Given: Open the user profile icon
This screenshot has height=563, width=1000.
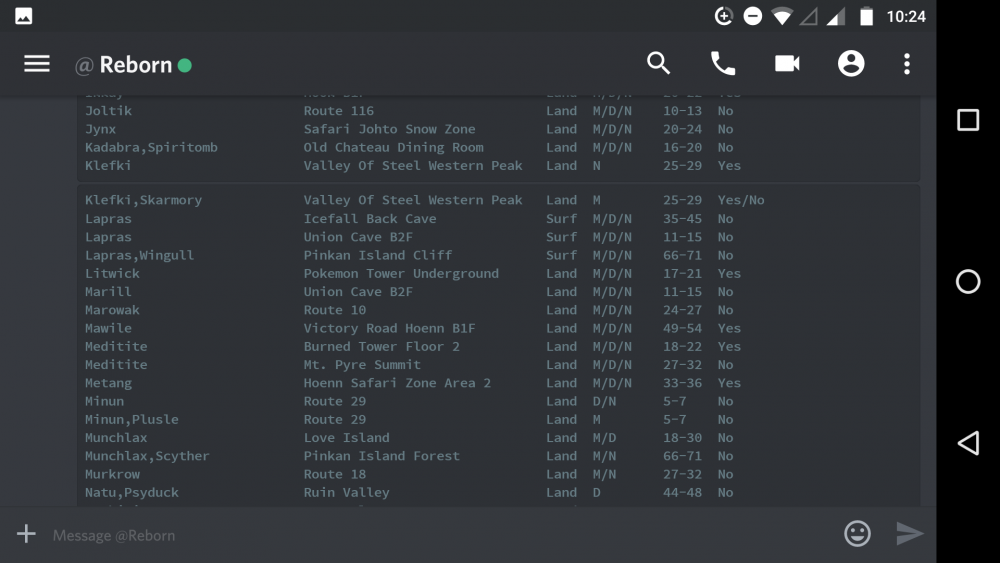Looking at the screenshot, I should (851, 64).
